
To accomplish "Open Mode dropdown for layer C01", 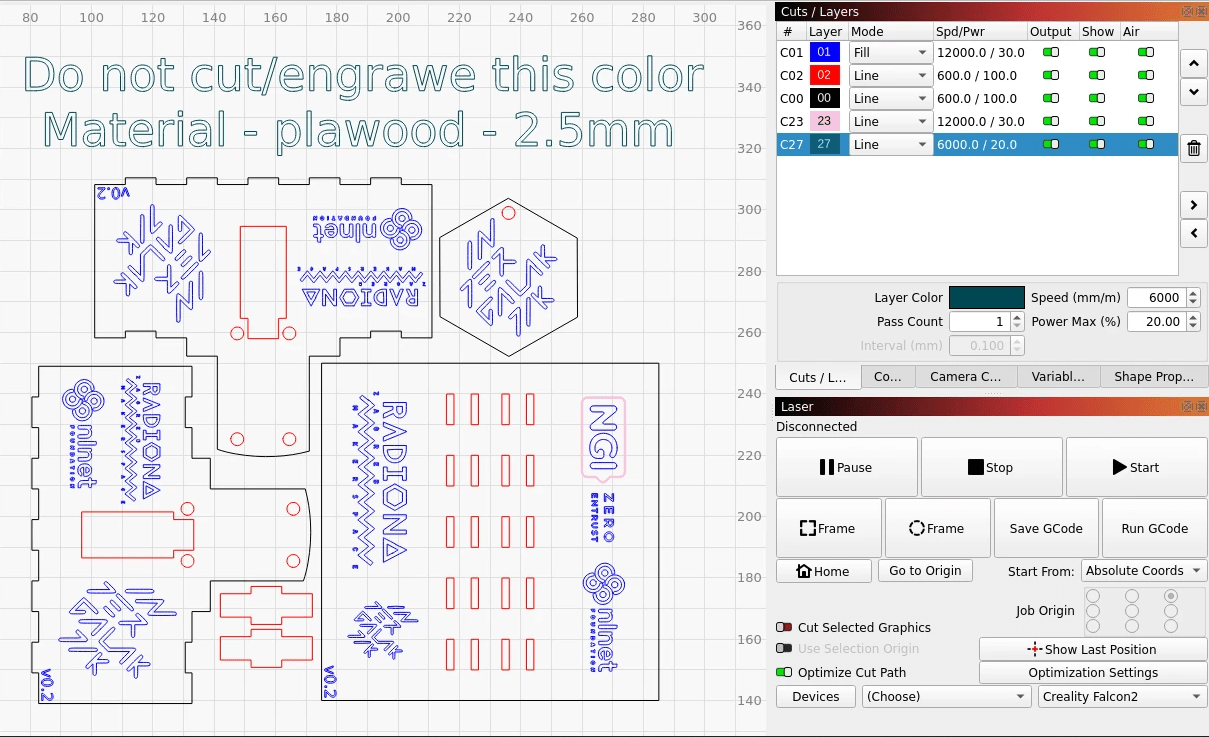I will (890, 52).
